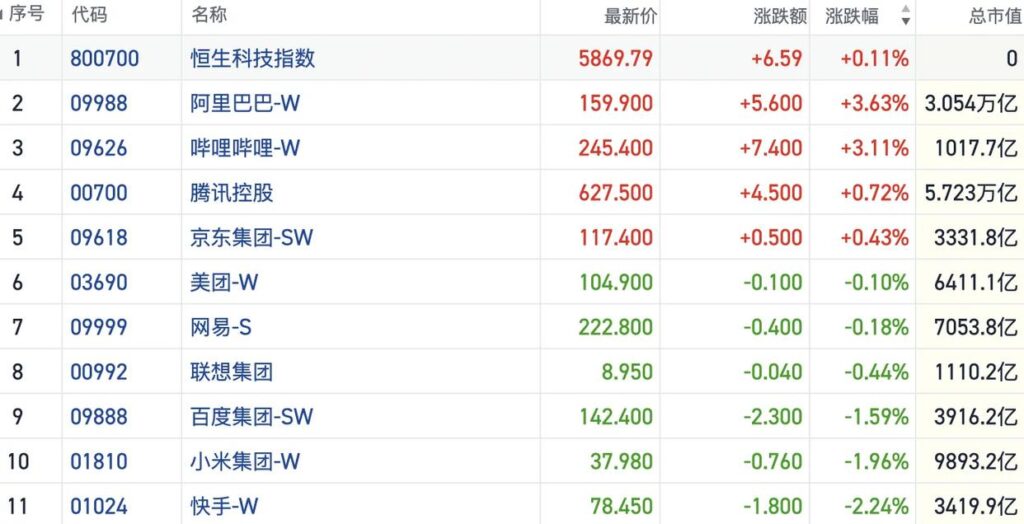Open 百度集团-SW stock name
Image resolution: width=1024 pixels, height=524 pixels.
[x=252, y=417]
